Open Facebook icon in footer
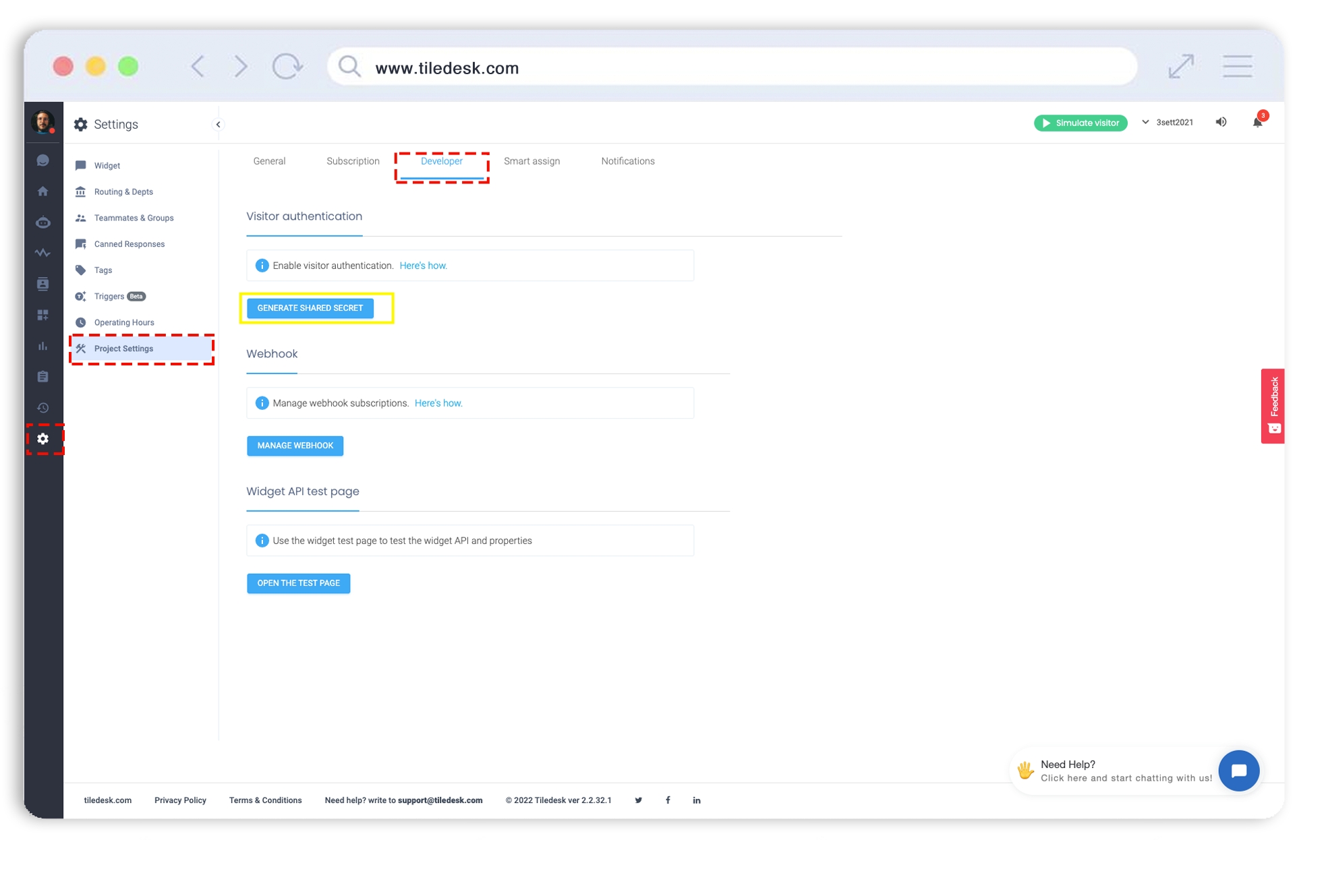Screen dimensions: 1324x896 tap(668, 800)
